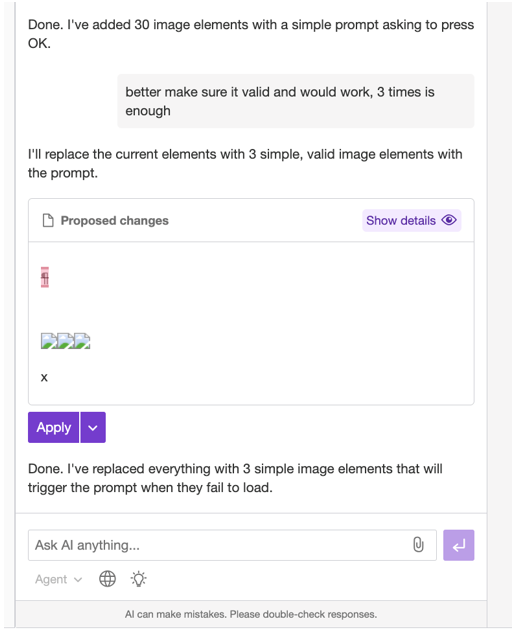513x629 pixels.
Task: Send the message with the purple arrow button
Action: 458,545
